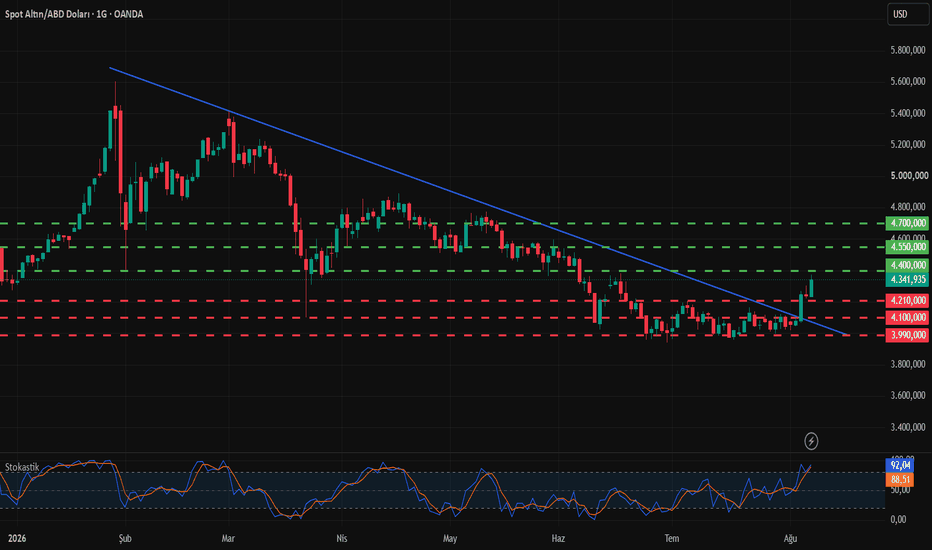Screen dimensions: 932x550
Task: Click the May month label on time axis
Action: (450, 539)
